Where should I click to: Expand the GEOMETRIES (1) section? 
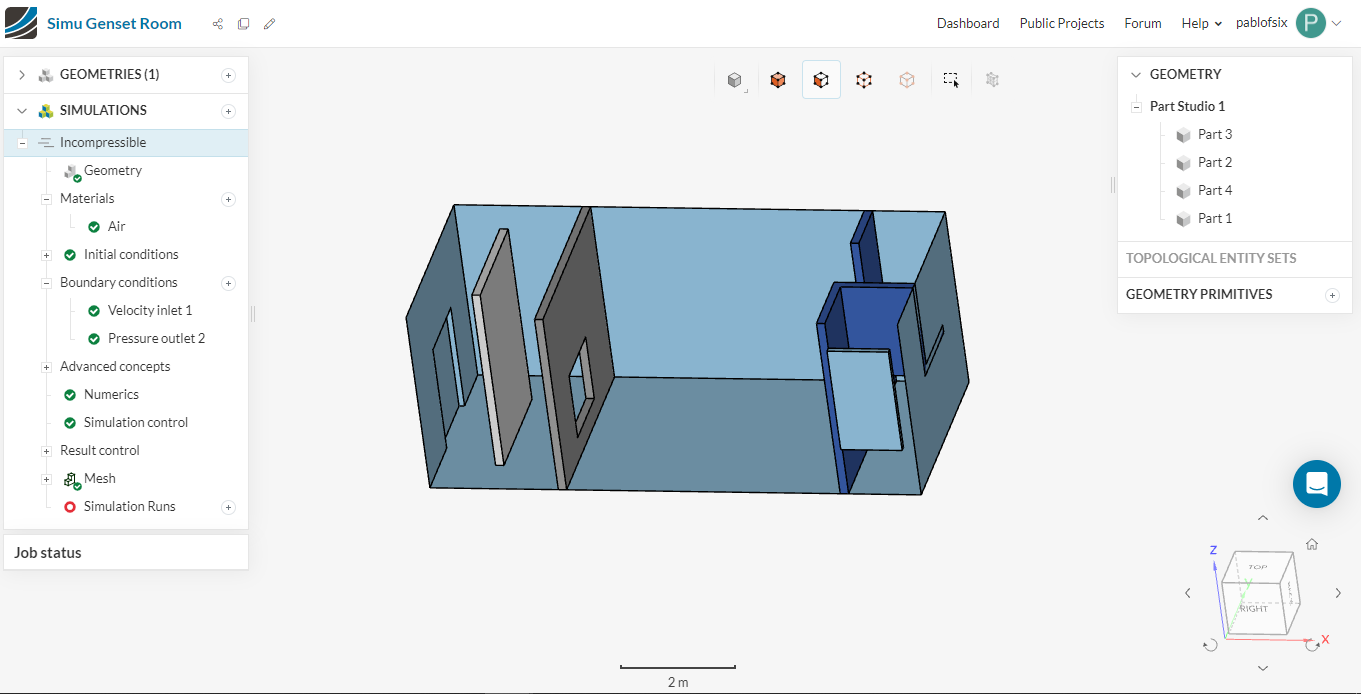click(x=22, y=75)
